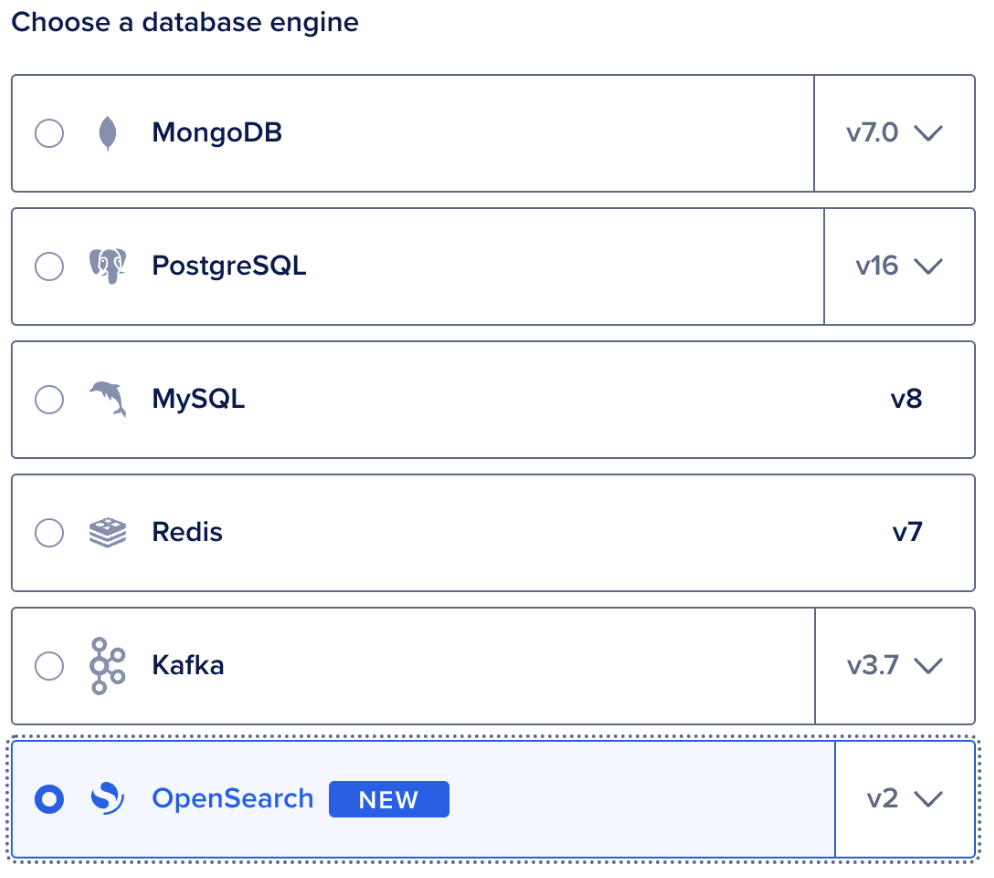994x878 pixels.
Task: Click the MongoDB leaf icon
Action: [108, 133]
